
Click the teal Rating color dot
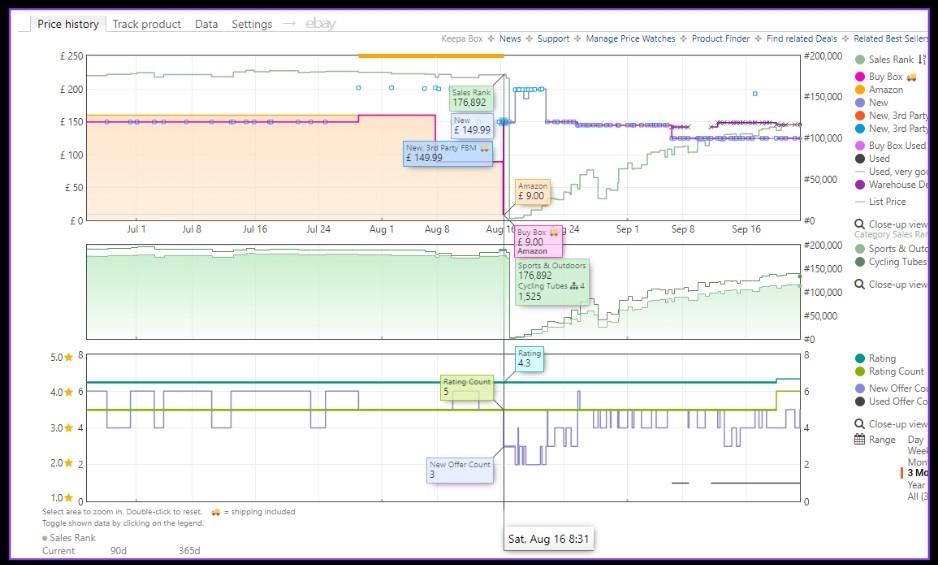coord(859,359)
